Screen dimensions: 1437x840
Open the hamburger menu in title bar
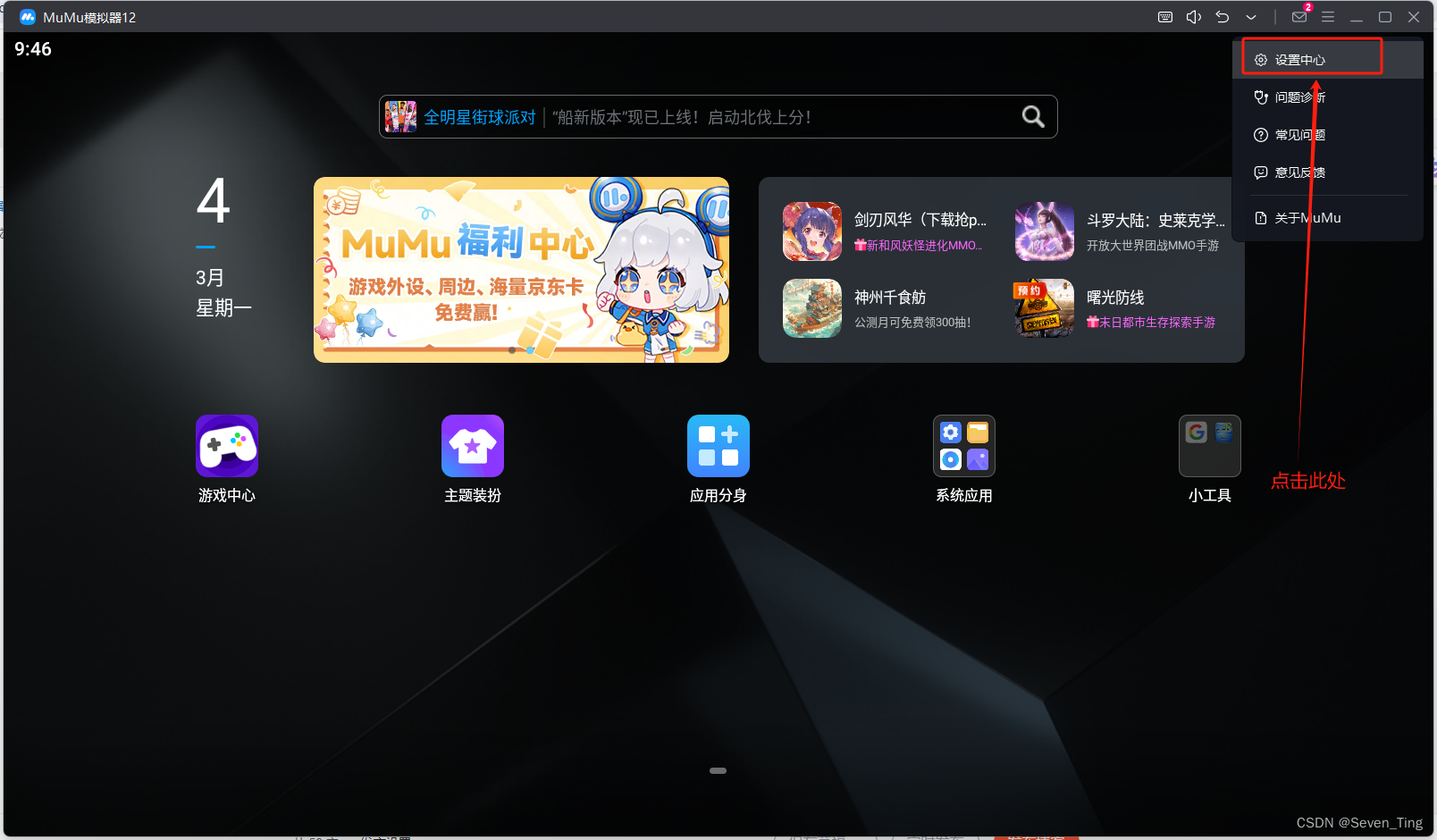click(1328, 16)
